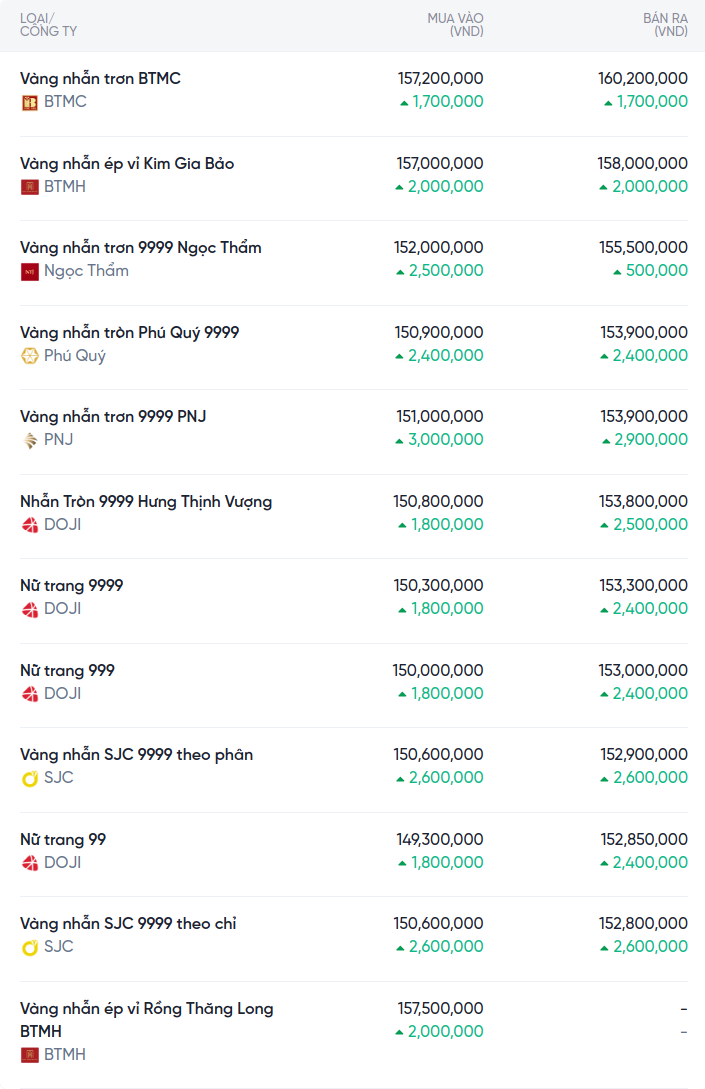Select Nhẫn Tròn 9999 Hưng Thịnh Vượng
The image size is (705, 1089).
[146, 501]
